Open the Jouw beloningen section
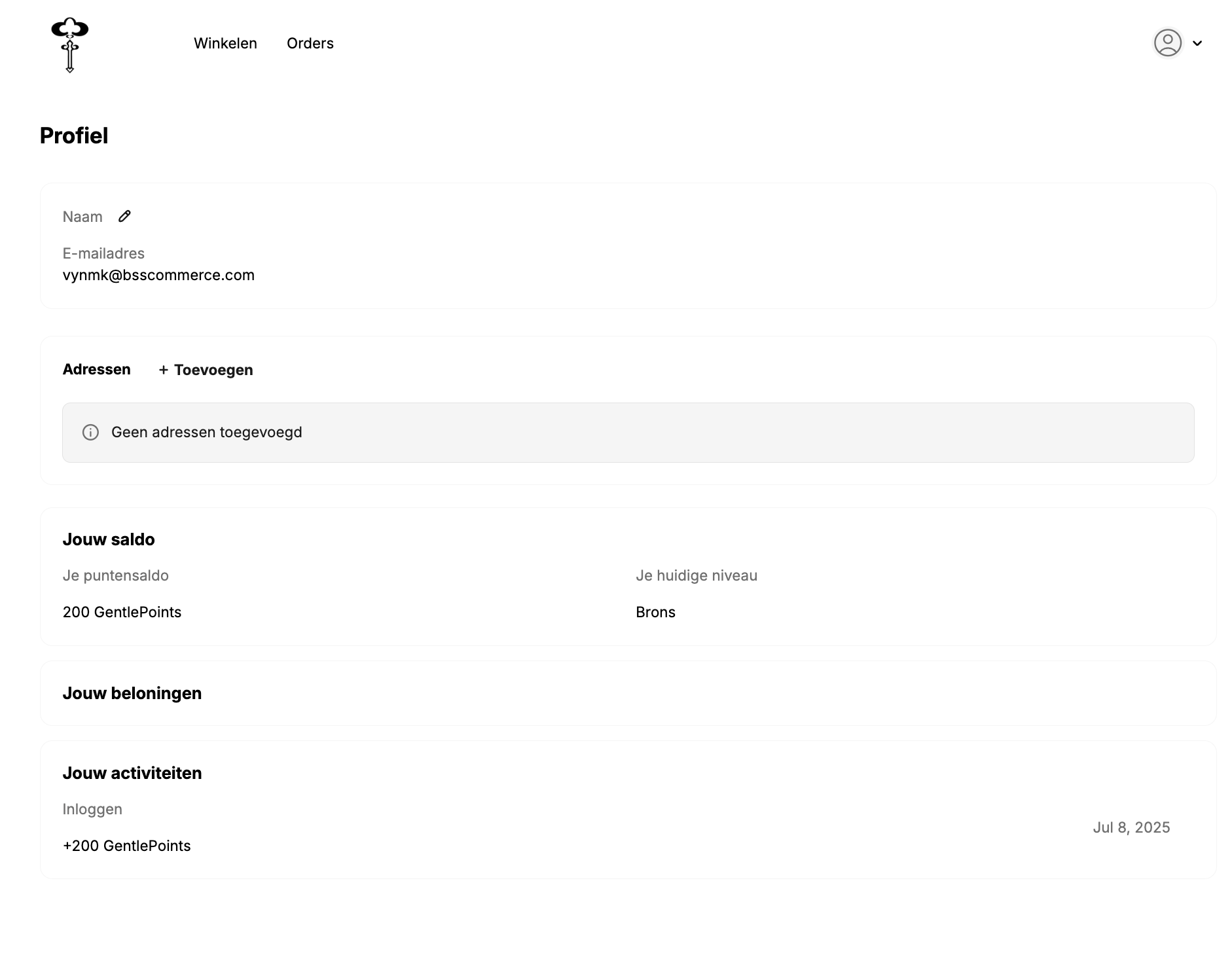The width and height of the screenshot is (1232, 957). [x=132, y=693]
